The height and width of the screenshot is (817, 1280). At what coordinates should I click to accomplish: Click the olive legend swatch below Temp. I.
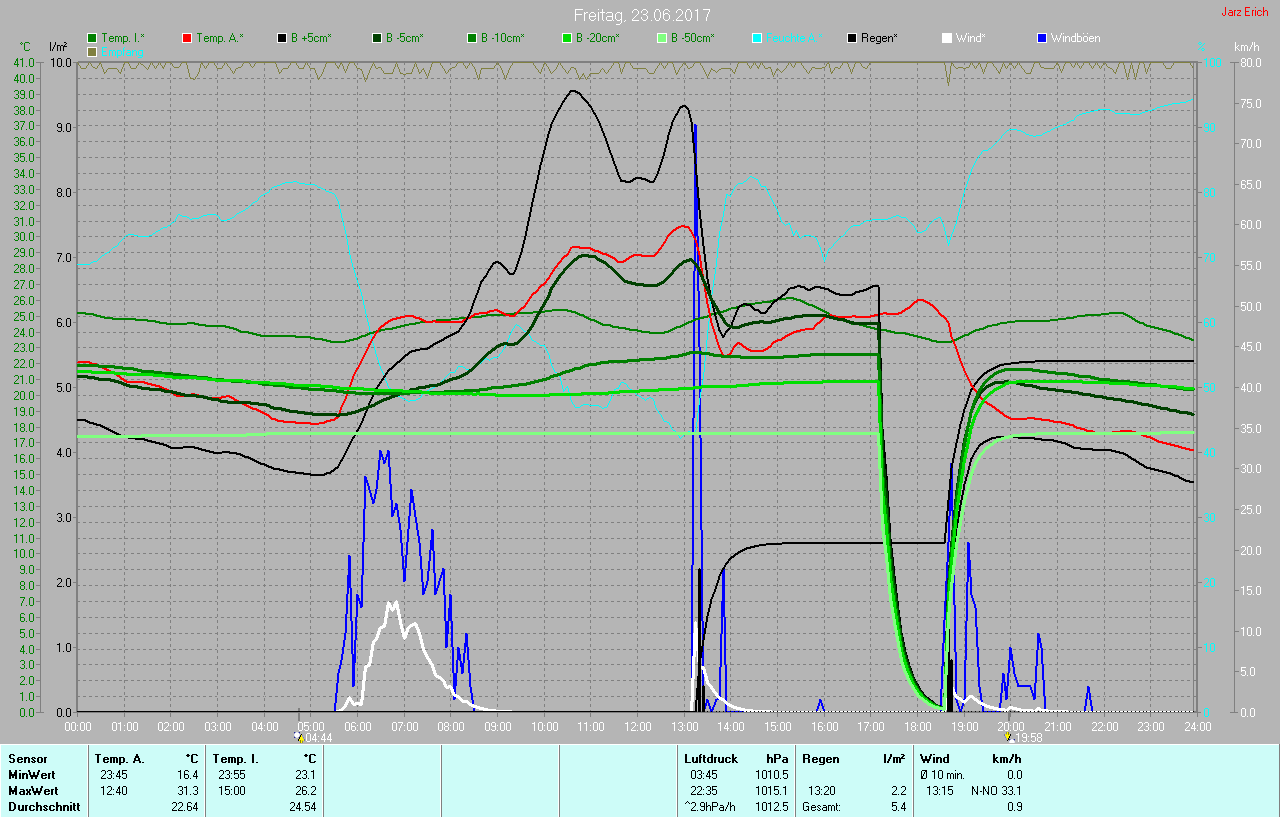click(x=92, y=51)
